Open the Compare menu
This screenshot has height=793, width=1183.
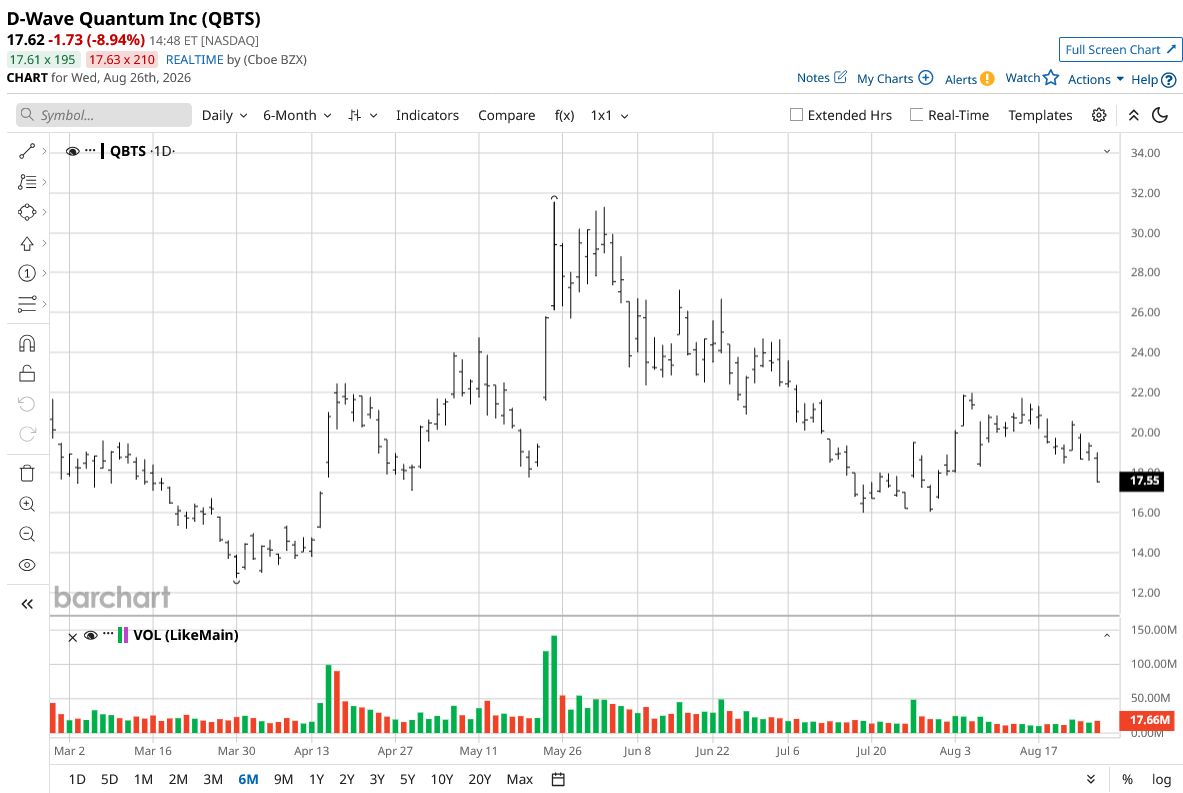(506, 115)
